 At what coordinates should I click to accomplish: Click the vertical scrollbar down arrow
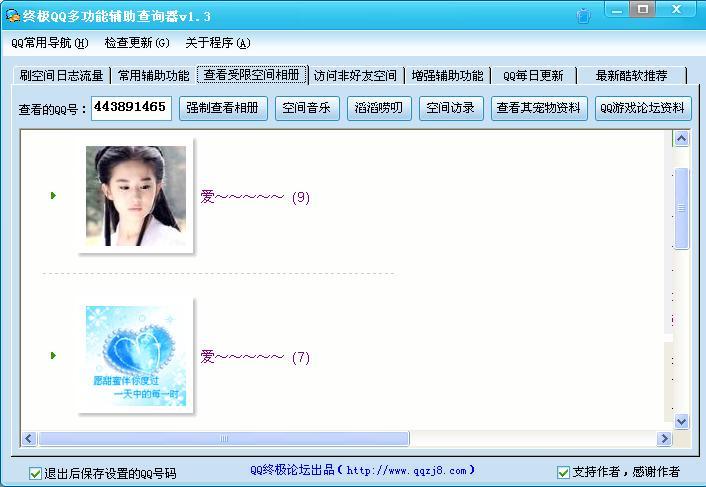point(681,421)
